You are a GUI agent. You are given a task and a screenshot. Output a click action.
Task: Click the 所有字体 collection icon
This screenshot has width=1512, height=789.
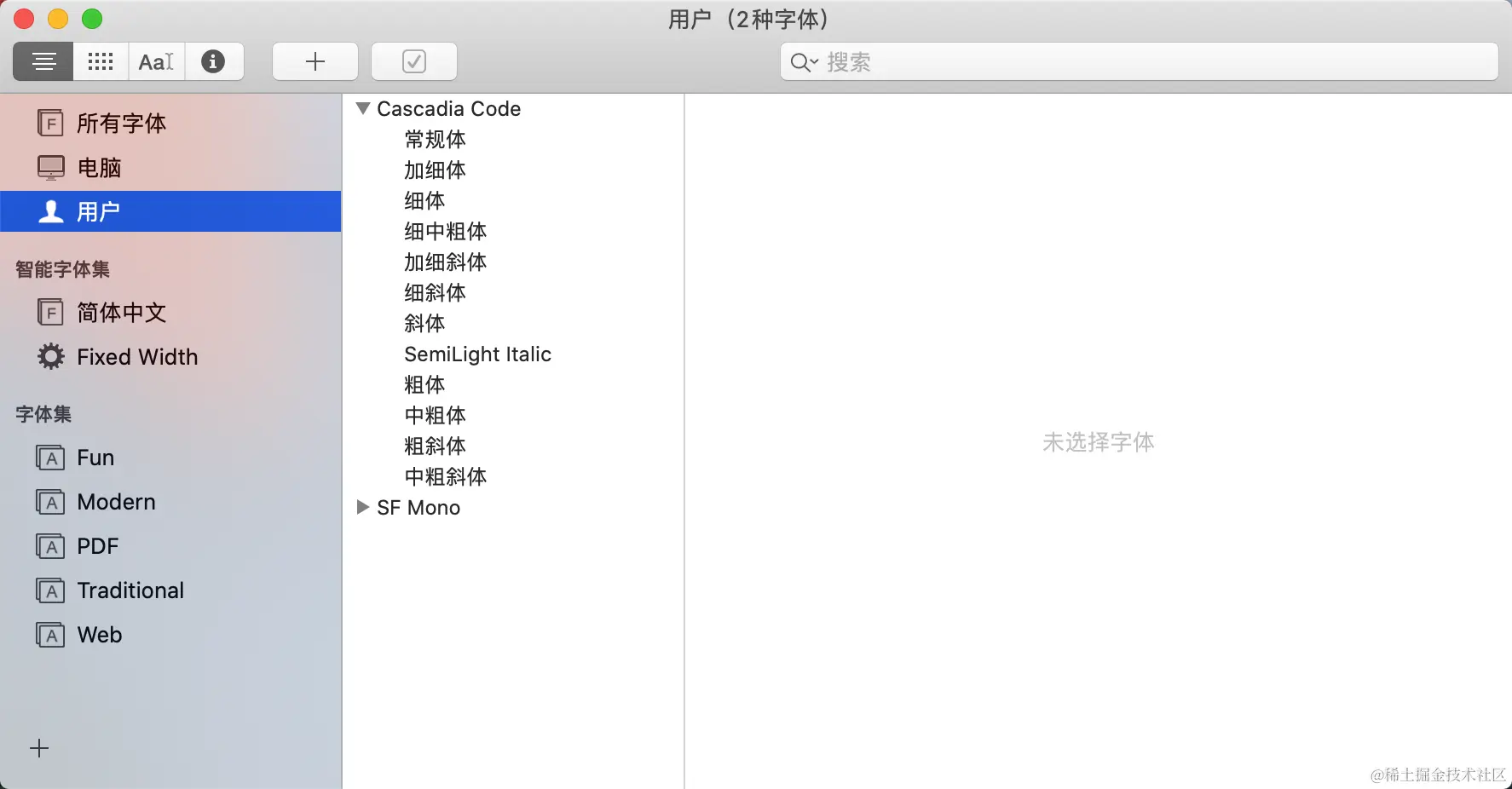[x=50, y=123]
